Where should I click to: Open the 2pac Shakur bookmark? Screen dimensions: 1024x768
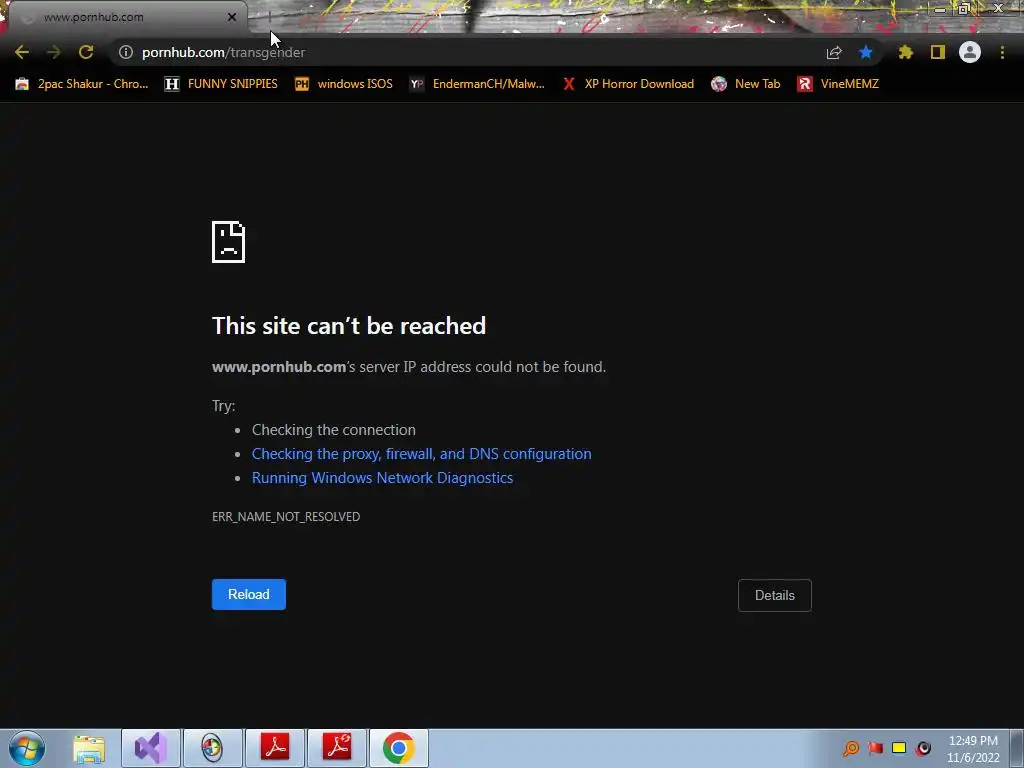[82, 84]
